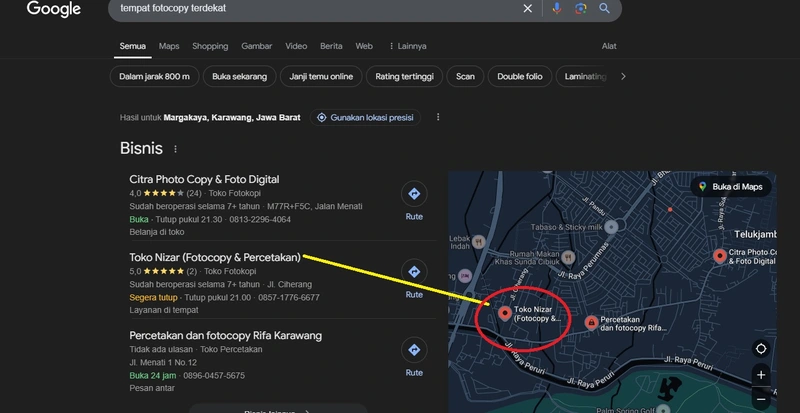Screen dimensions: 800x413
Task: Click Buka di Maps button
Action: pos(731,187)
